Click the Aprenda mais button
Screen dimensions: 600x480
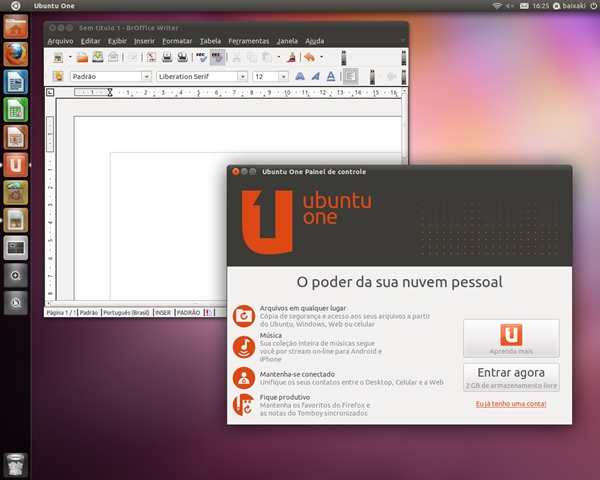coord(511,339)
